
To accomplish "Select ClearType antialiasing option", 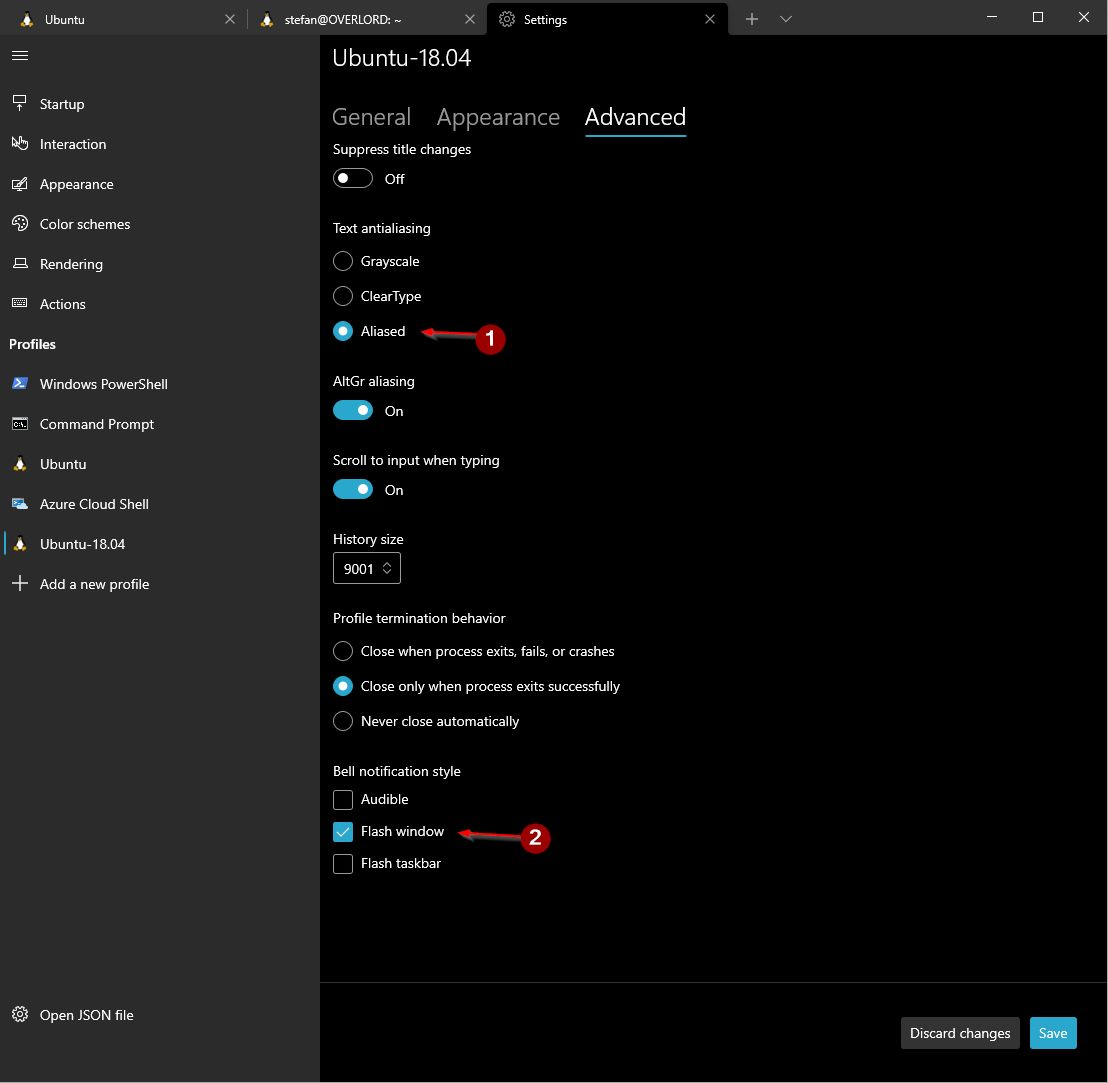I will tap(343, 296).
